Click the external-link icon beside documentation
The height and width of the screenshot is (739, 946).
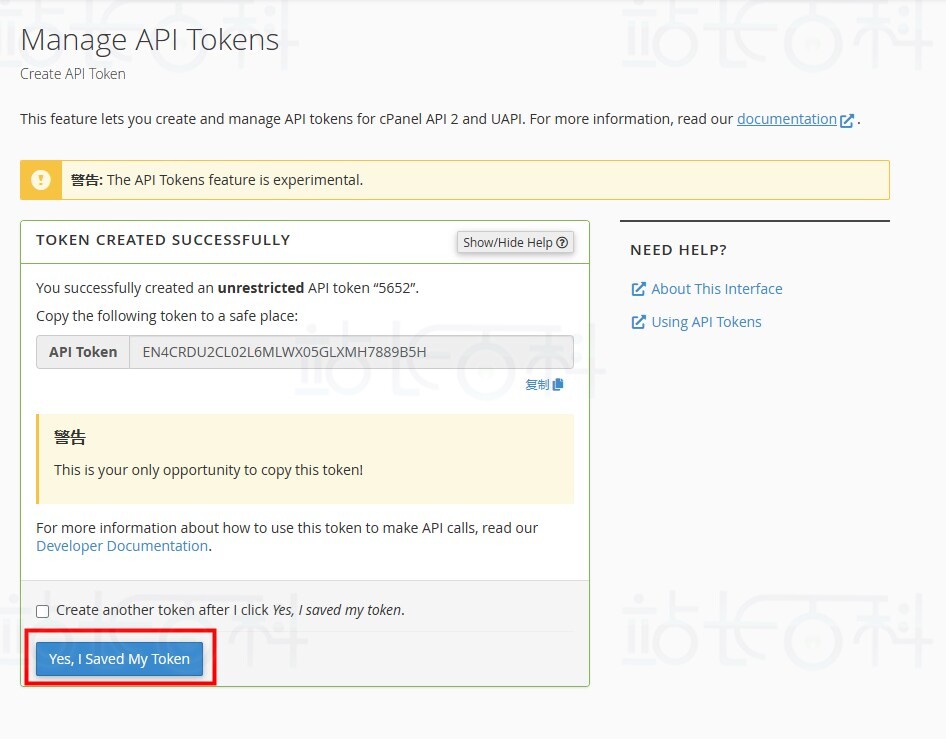(847, 120)
